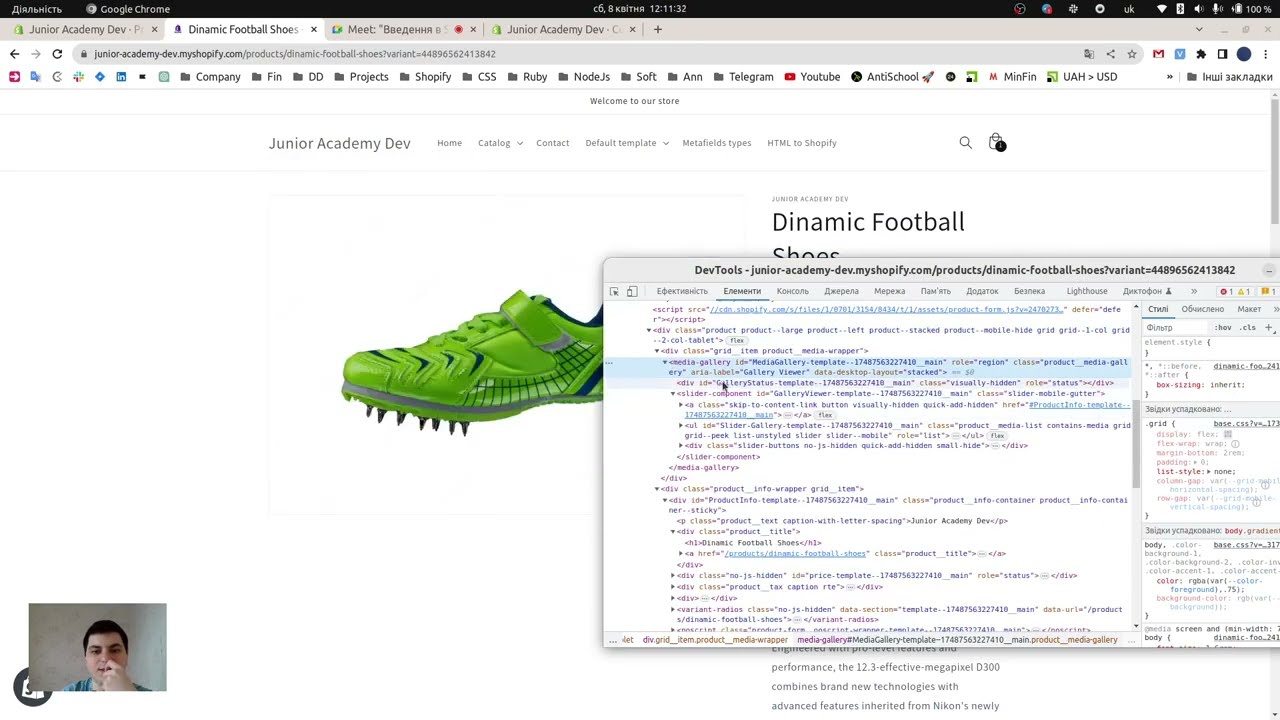This screenshot has height=720, width=1280.
Task: Expand the div slider-buttons node
Action: pos(681,446)
